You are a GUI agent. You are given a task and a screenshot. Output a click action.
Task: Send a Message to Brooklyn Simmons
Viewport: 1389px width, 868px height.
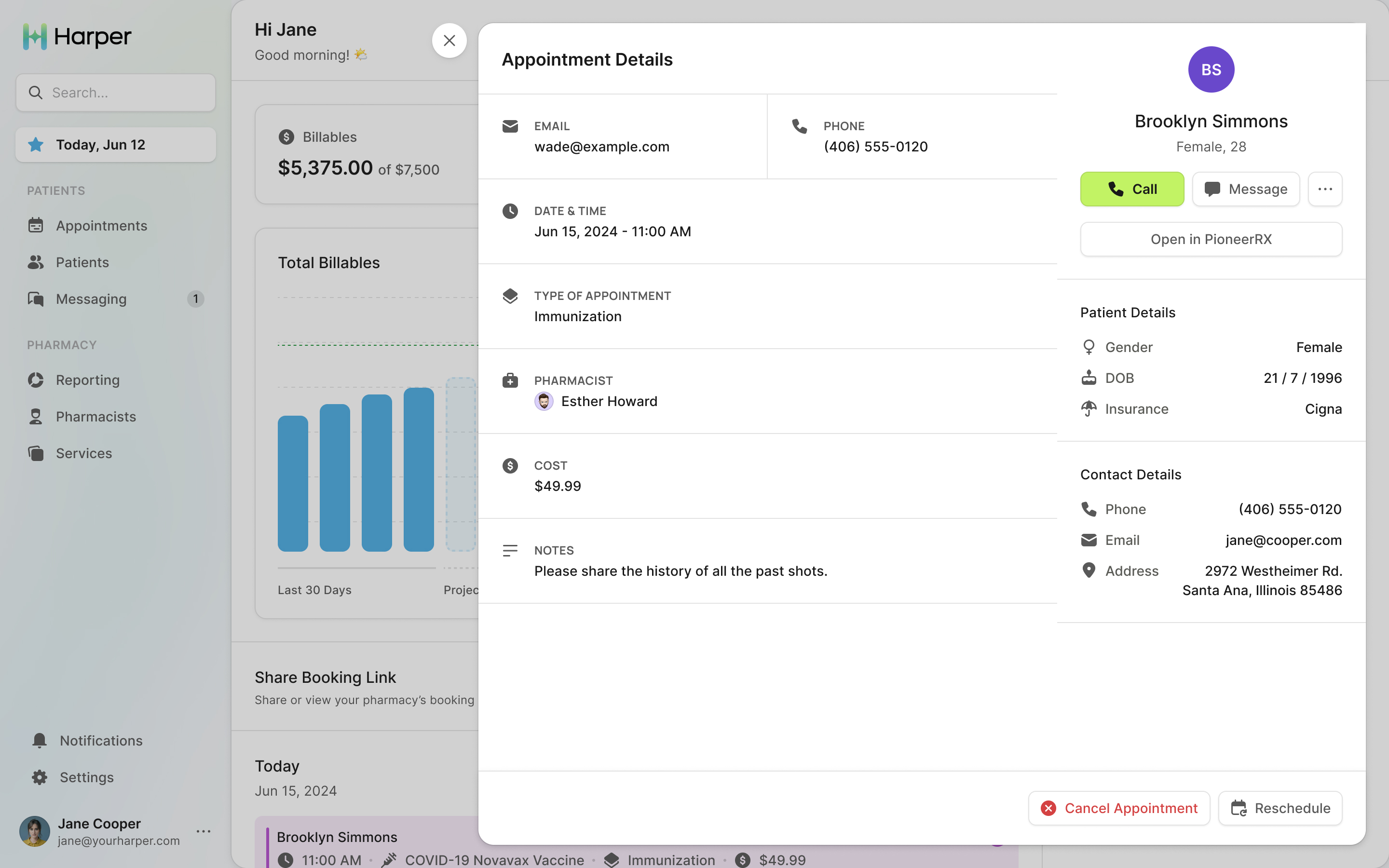pyautogui.click(x=1245, y=189)
